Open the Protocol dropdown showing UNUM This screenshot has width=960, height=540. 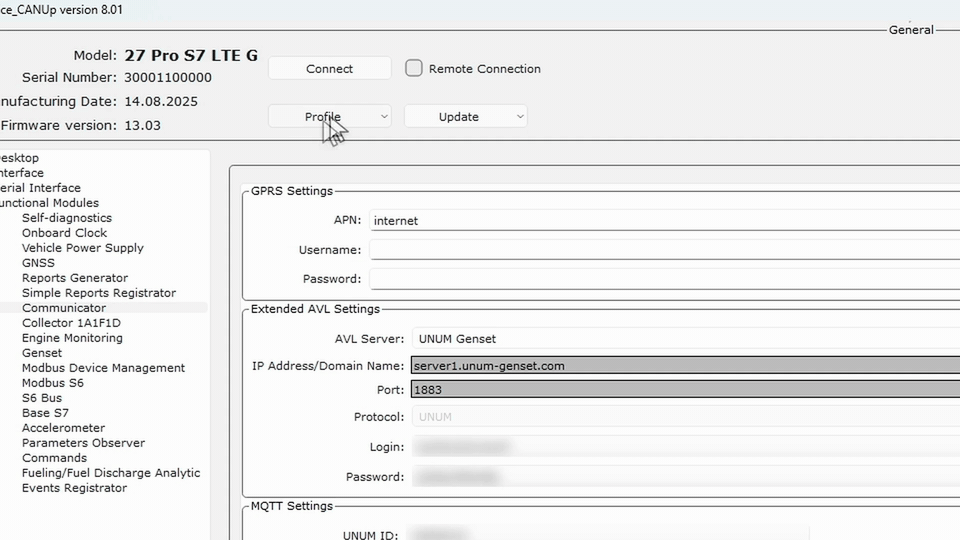[686, 416]
